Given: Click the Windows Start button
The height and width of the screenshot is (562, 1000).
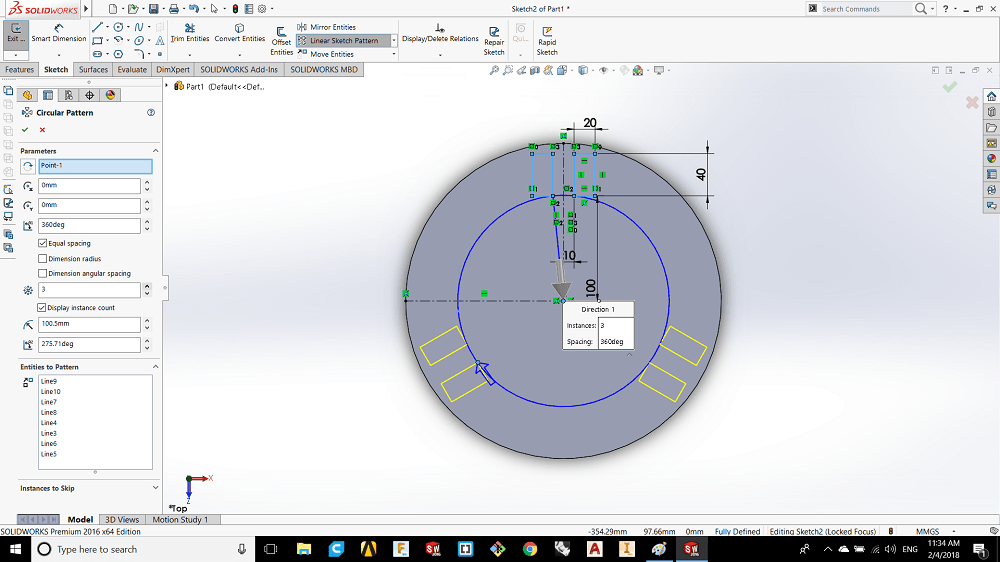Looking at the screenshot, I should pos(15,549).
